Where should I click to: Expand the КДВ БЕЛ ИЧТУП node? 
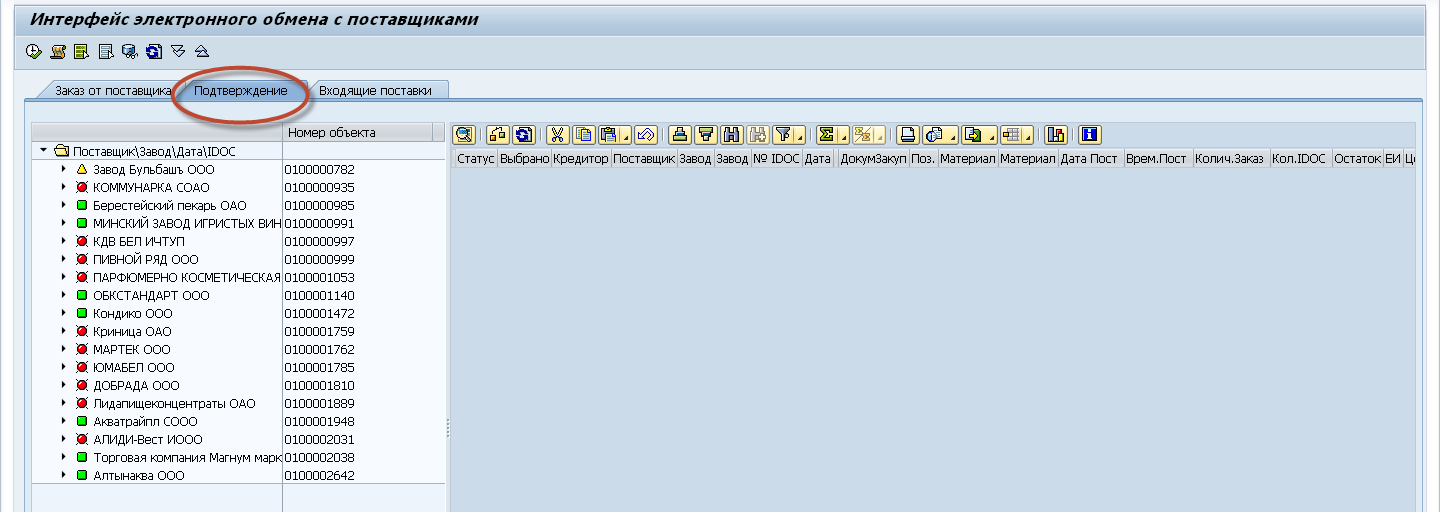(x=64, y=241)
